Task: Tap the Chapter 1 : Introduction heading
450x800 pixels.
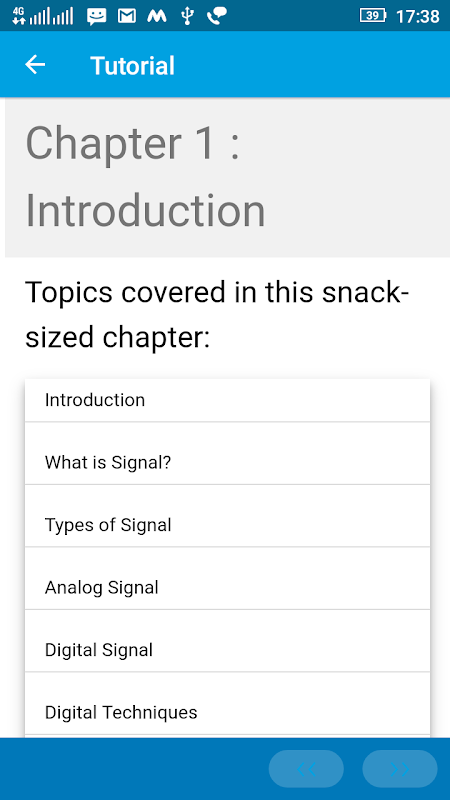Action: (146, 177)
